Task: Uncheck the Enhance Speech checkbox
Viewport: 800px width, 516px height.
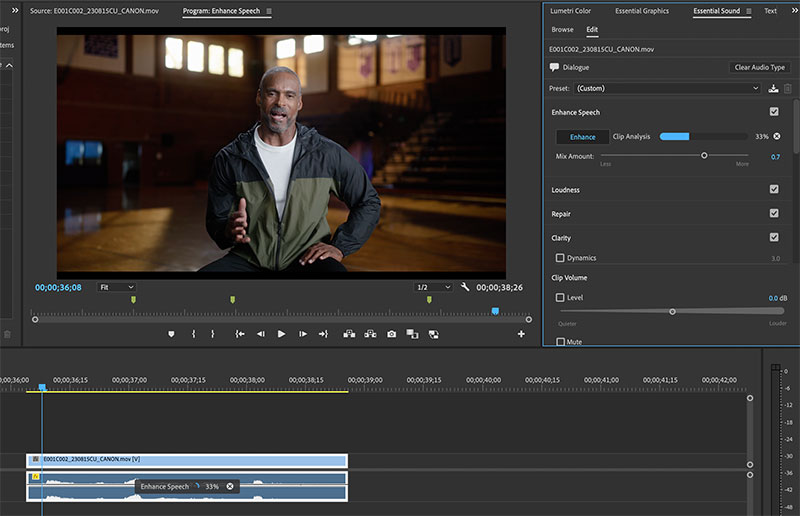Action: [x=774, y=111]
